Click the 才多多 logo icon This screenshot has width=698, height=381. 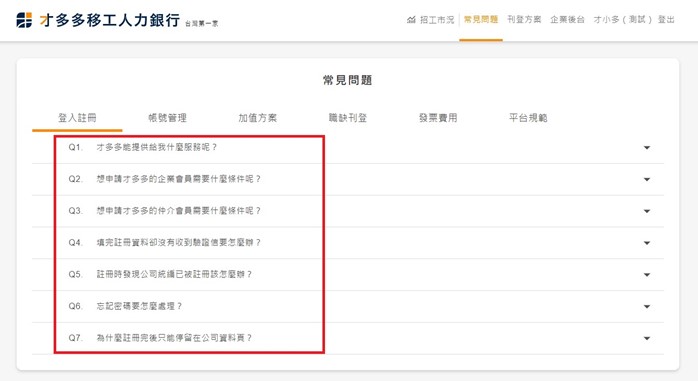click(24, 20)
